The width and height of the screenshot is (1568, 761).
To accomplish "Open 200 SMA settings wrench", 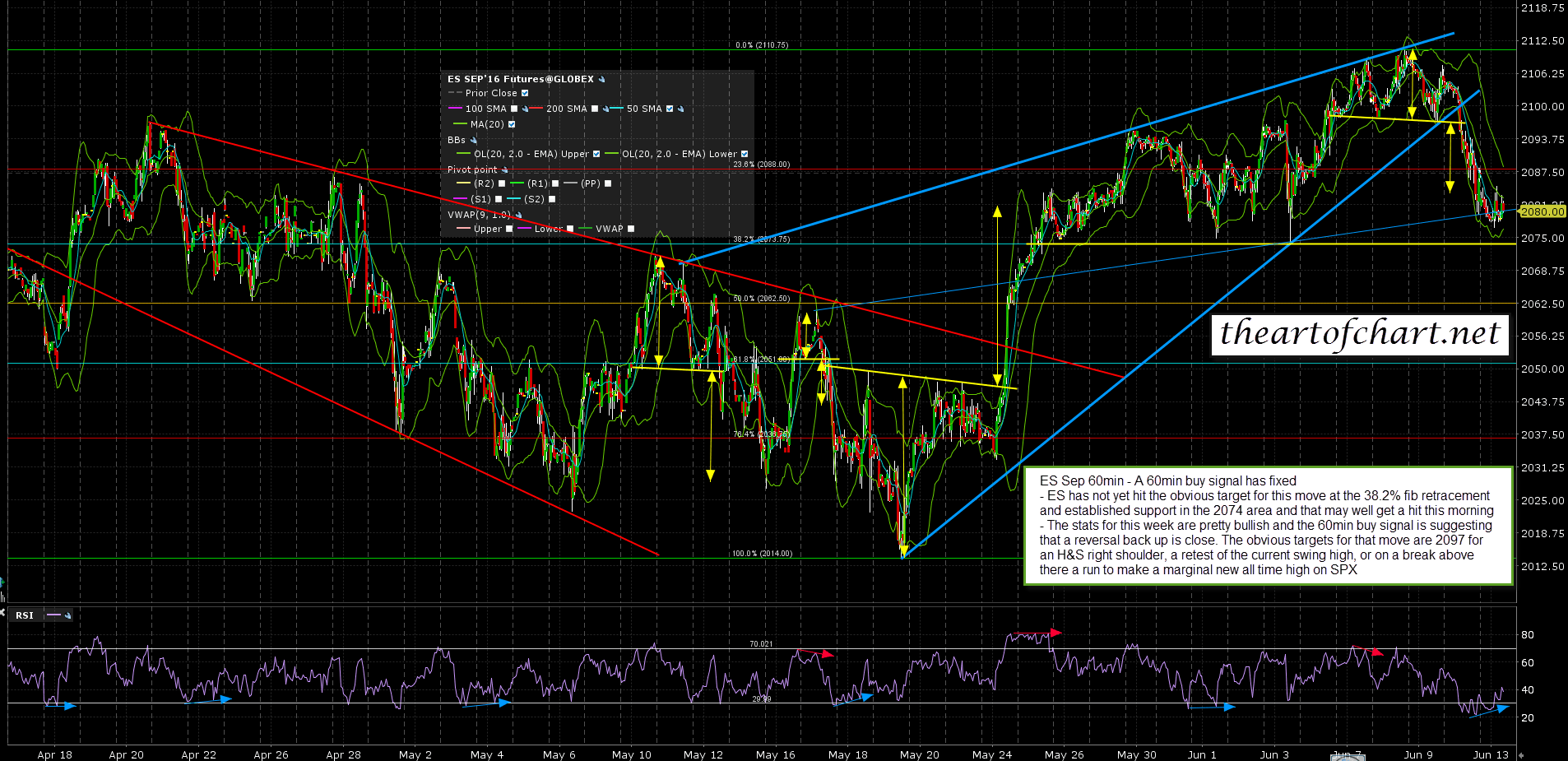I will coord(605,109).
